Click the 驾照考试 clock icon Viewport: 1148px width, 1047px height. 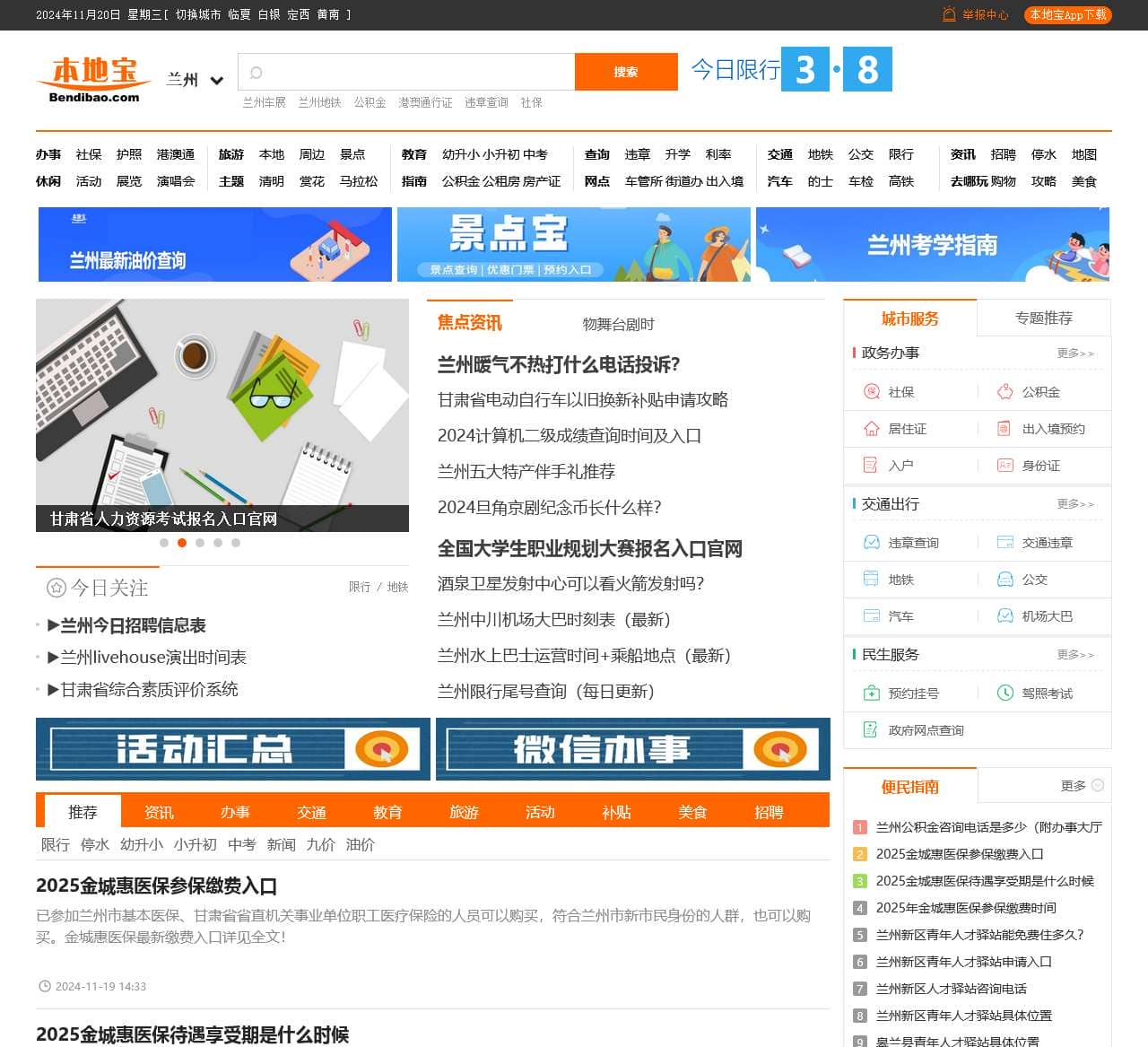1004,693
